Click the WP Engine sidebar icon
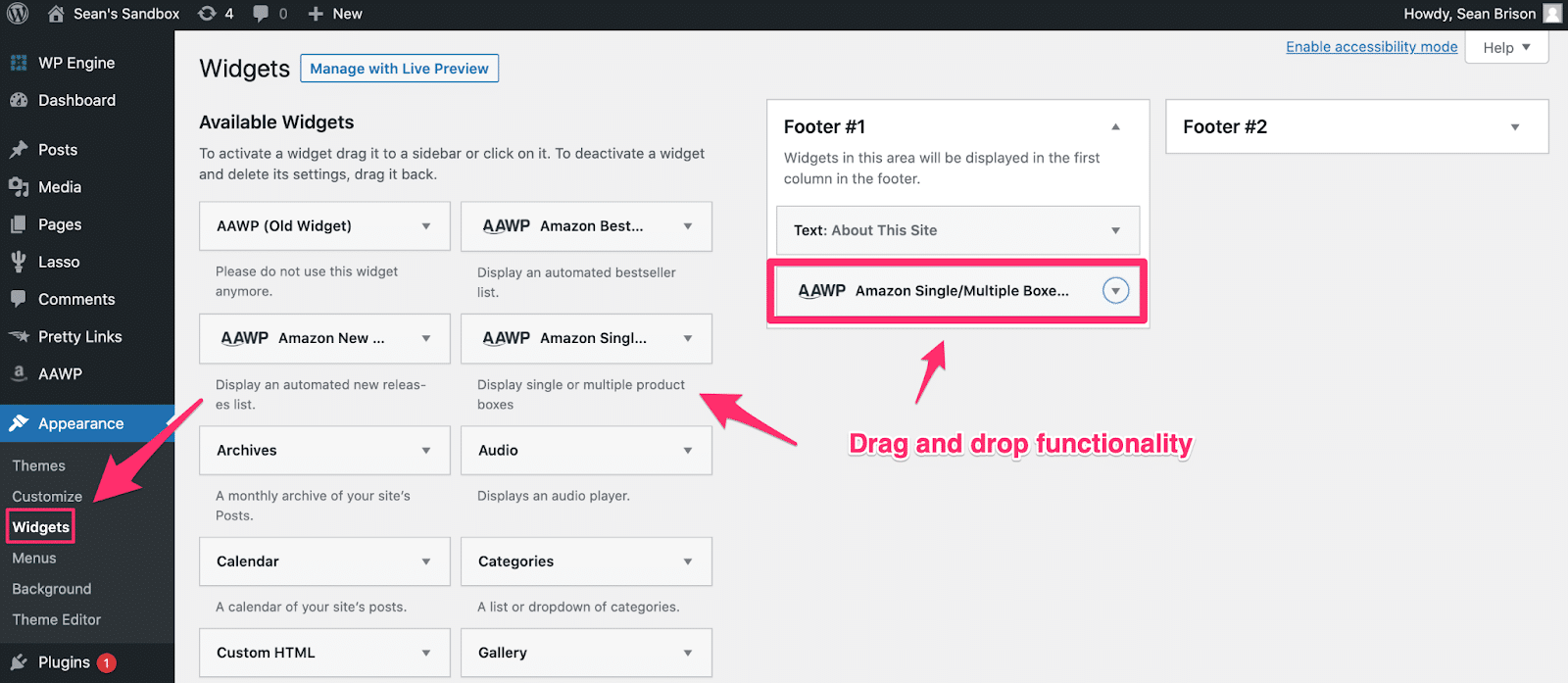 pyautogui.click(x=19, y=63)
